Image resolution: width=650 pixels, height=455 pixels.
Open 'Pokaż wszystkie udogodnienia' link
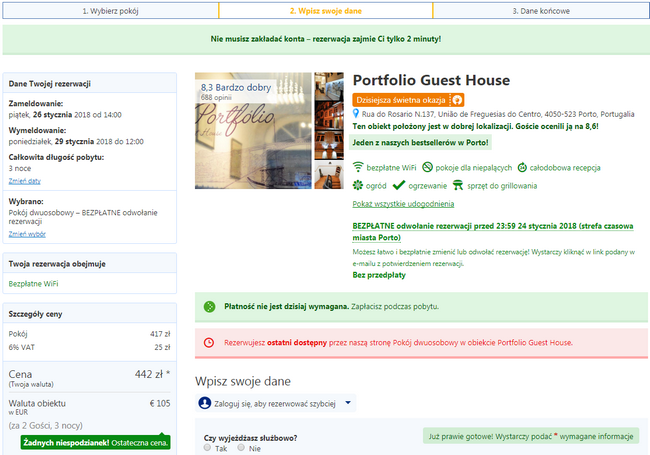pyautogui.click(x=403, y=204)
